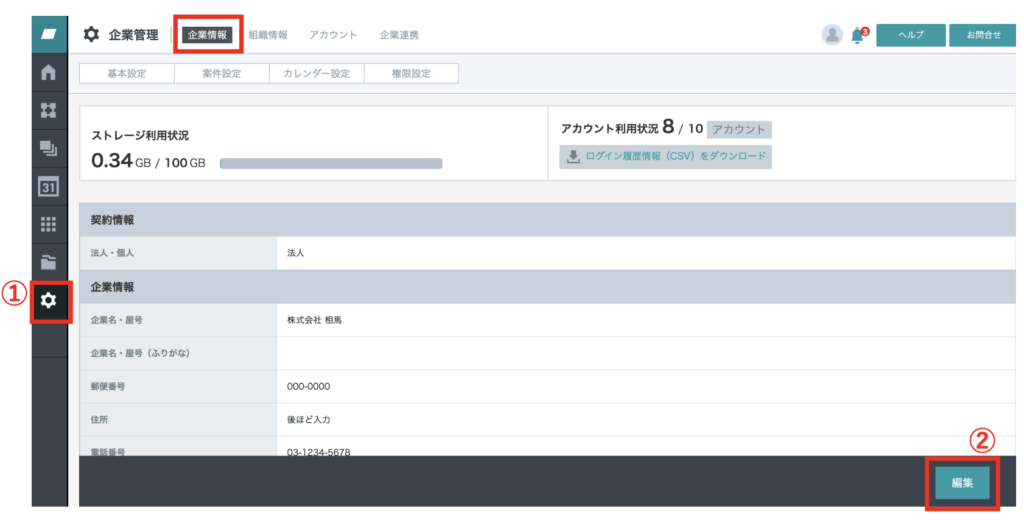
Task: Click the app logo at top of sidebar
Action: click(49, 35)
